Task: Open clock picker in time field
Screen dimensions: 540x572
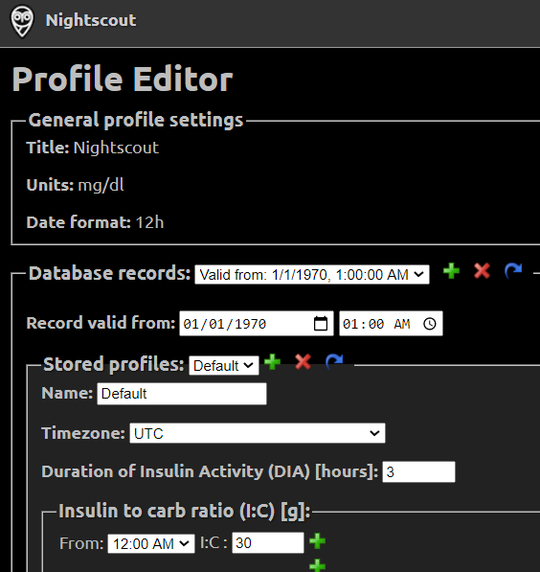Action: coord(430,324)
